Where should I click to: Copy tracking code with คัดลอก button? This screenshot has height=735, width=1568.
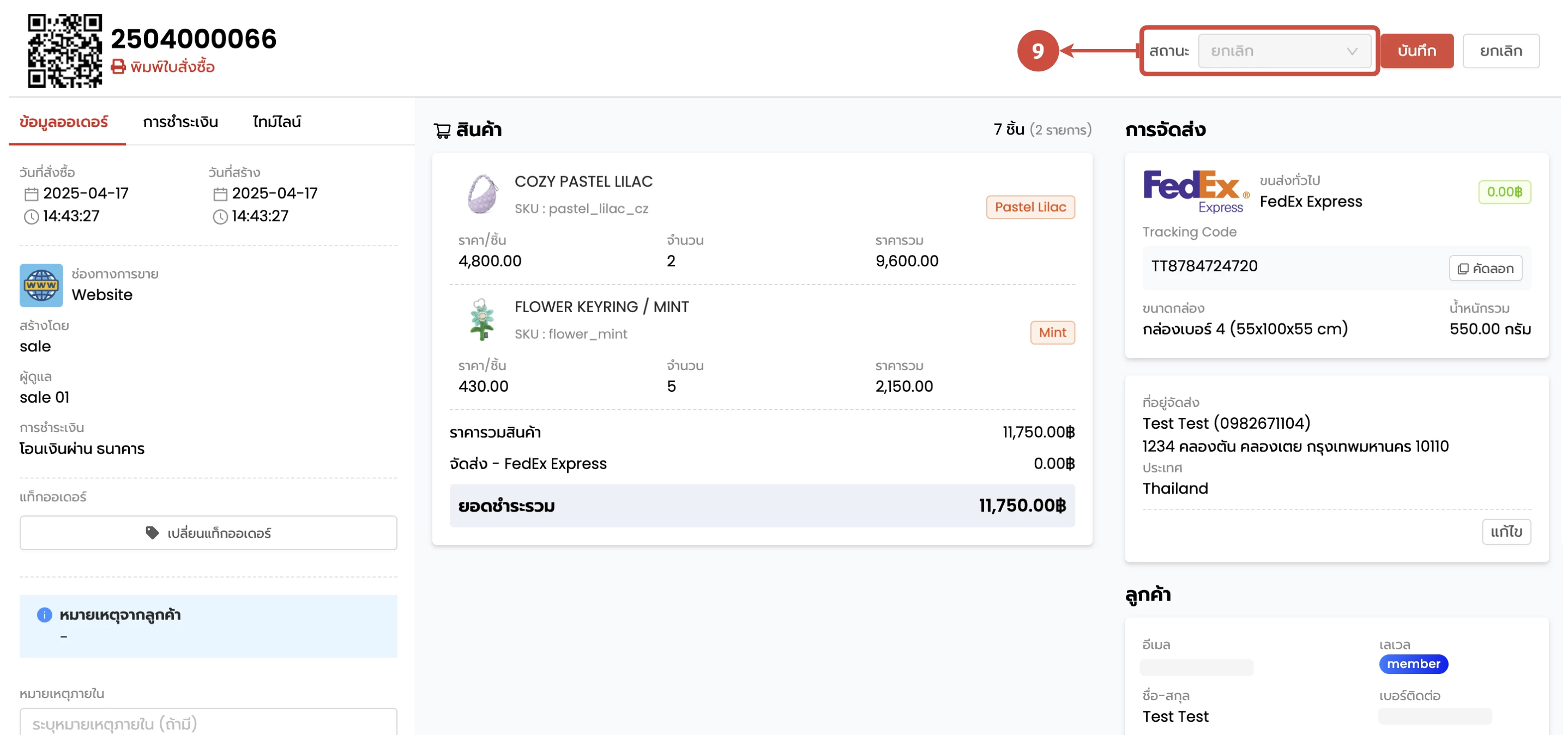pos(1485,268)
